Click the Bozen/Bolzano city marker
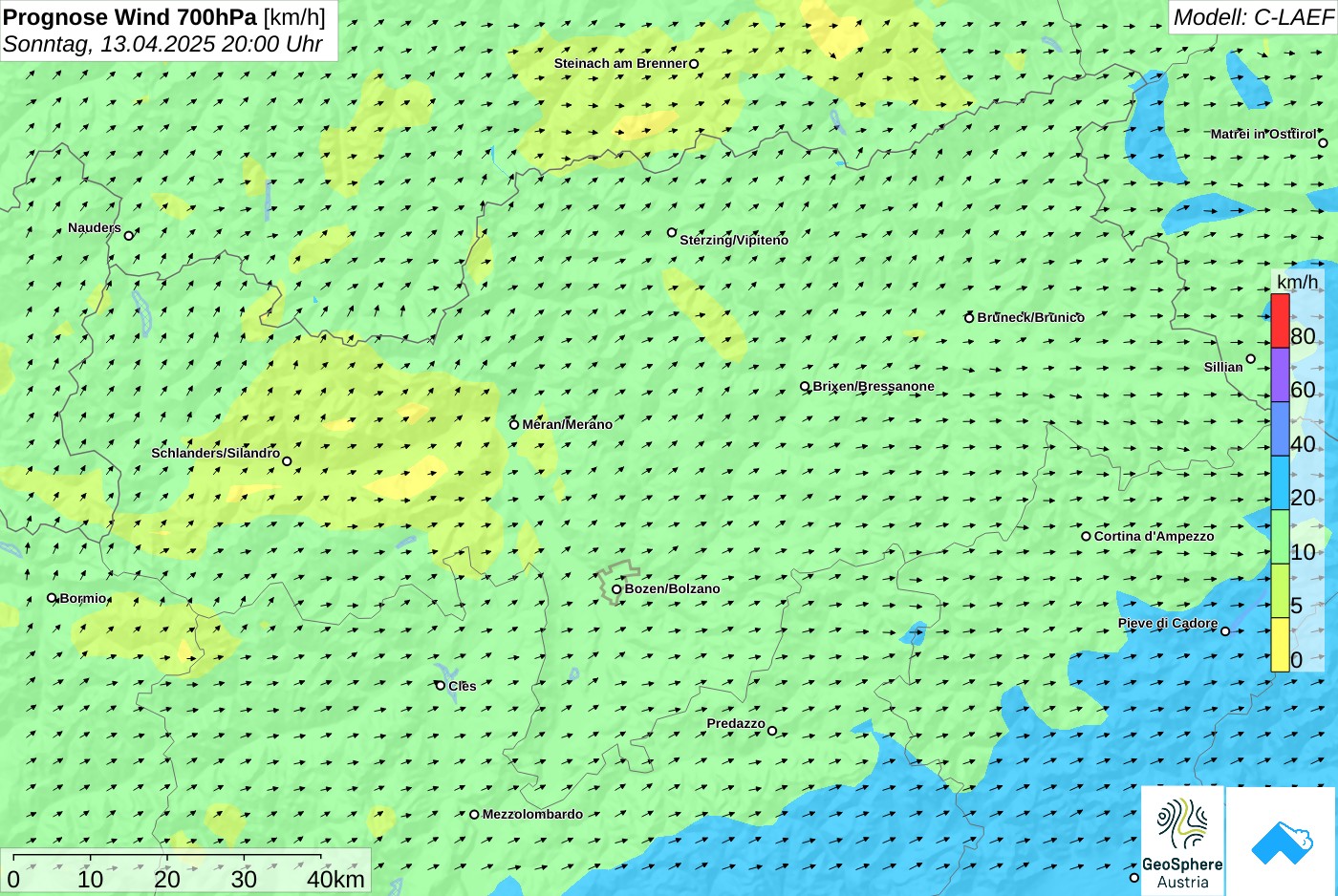 click(x=616, y=589)
